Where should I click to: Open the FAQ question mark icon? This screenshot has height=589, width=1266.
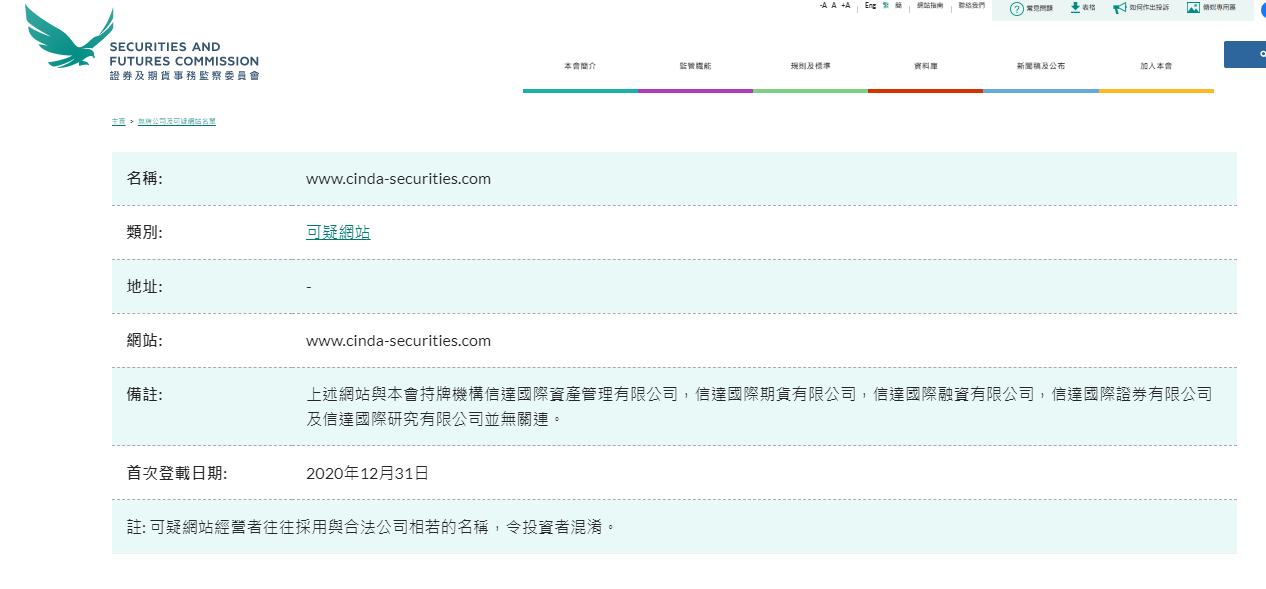(x=1016, y=8)
